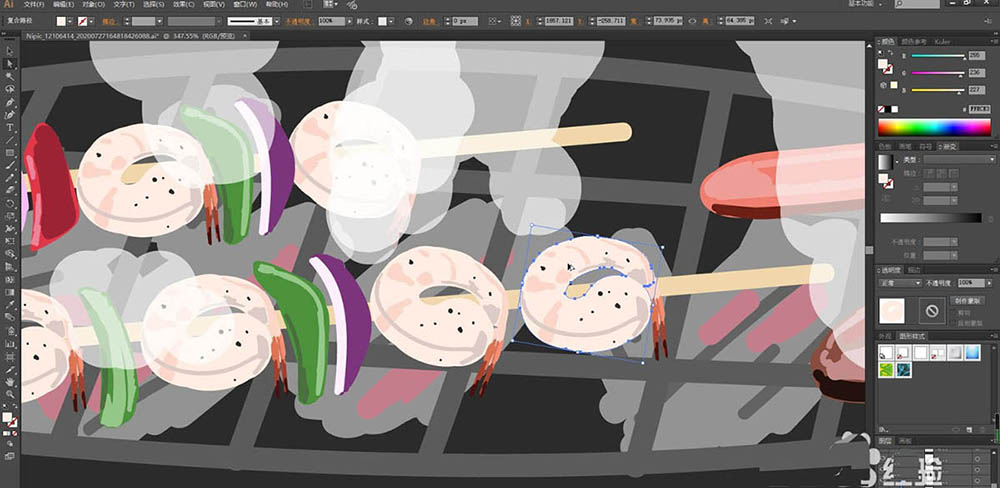Viewport: 1000px width, 488px height.
Task: Change screen mode at toolbox bottom
Action: pyautogui.click(x=10, y=455)
